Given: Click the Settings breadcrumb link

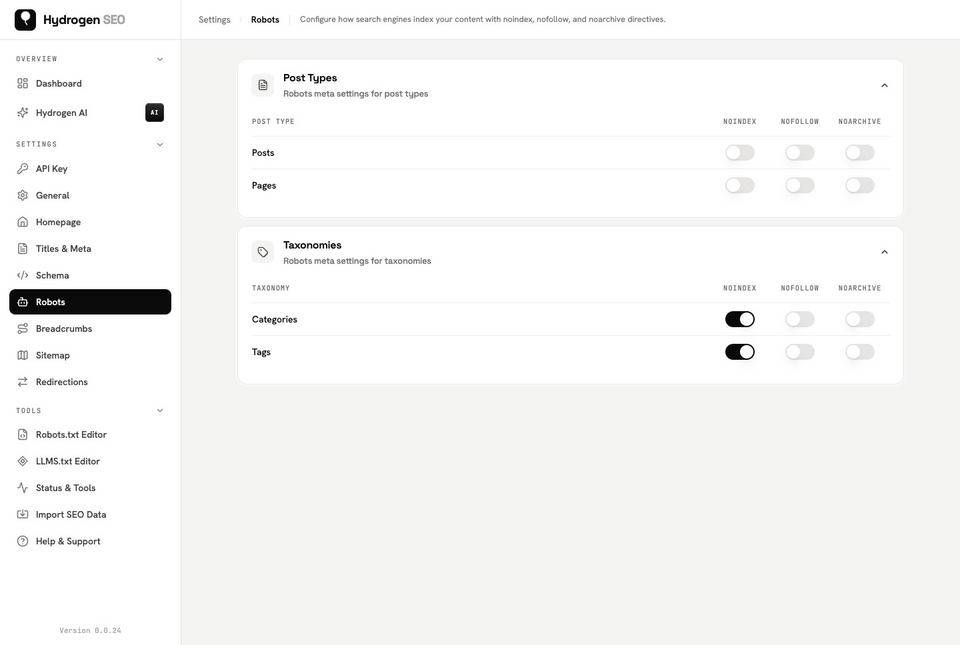Looking at the screenshot, I should click(x=214, y=20).
